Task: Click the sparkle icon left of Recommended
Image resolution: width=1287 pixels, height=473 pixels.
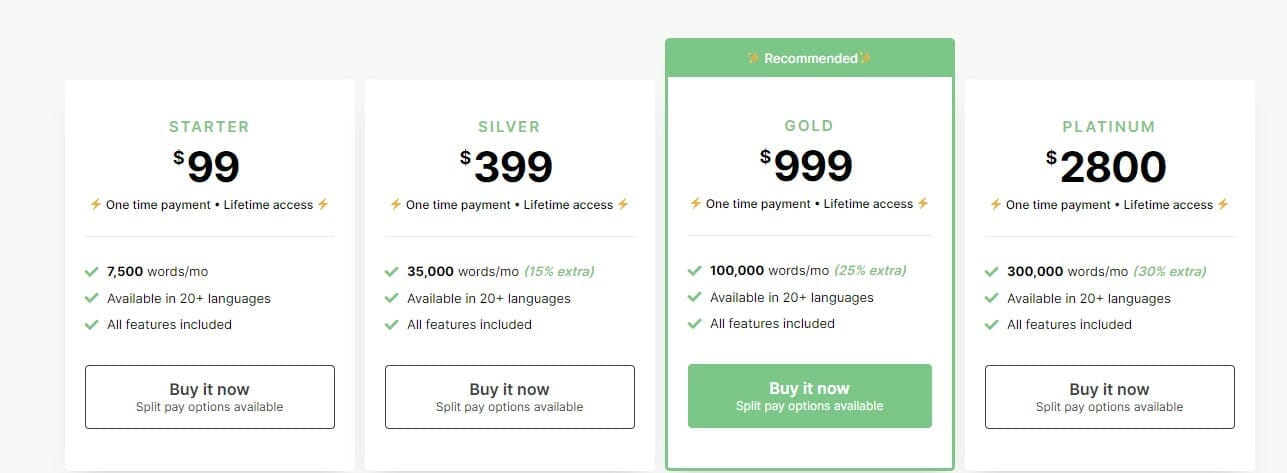Action: point(753,58)
